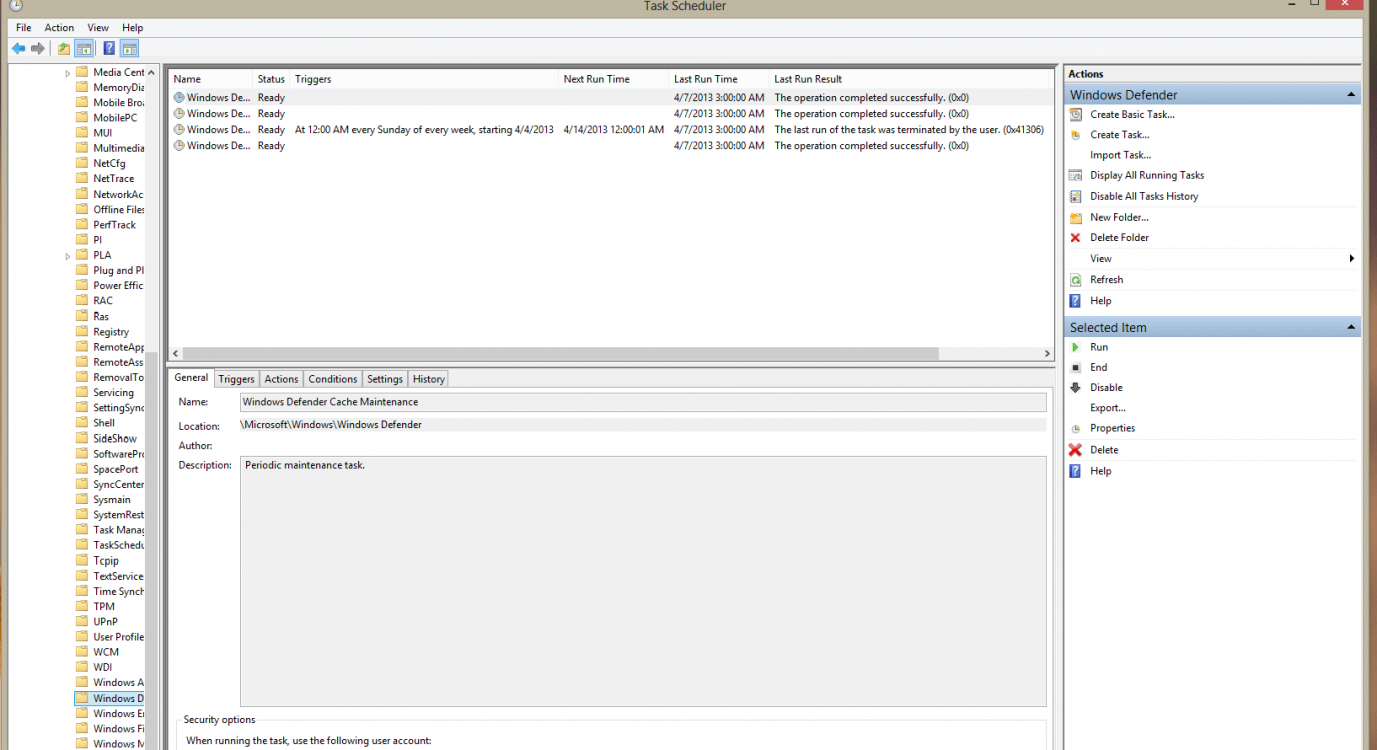The width and height of the screenshot is (1377, 750).
Task: Select the UPnP folder in tree
Action: 97,621
